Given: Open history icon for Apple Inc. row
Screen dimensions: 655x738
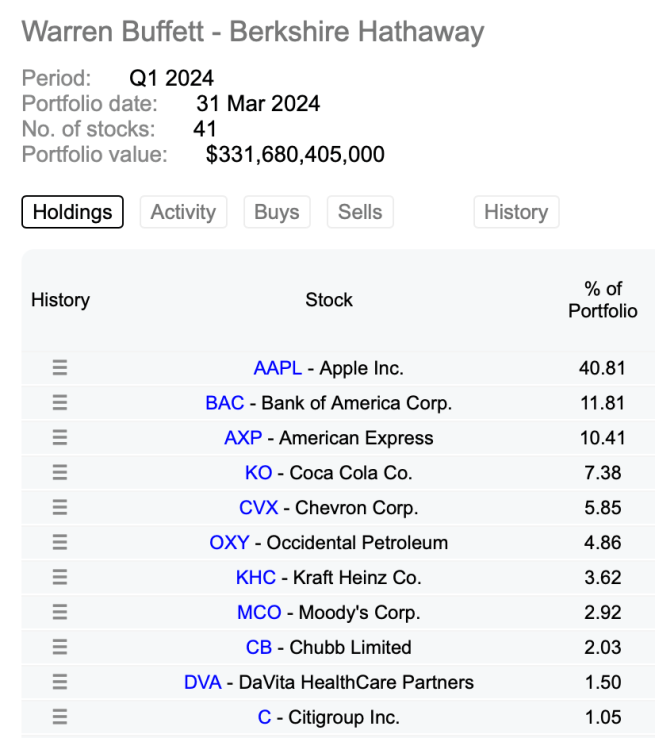Looking at the screenshot, I should tap(60, 368).
